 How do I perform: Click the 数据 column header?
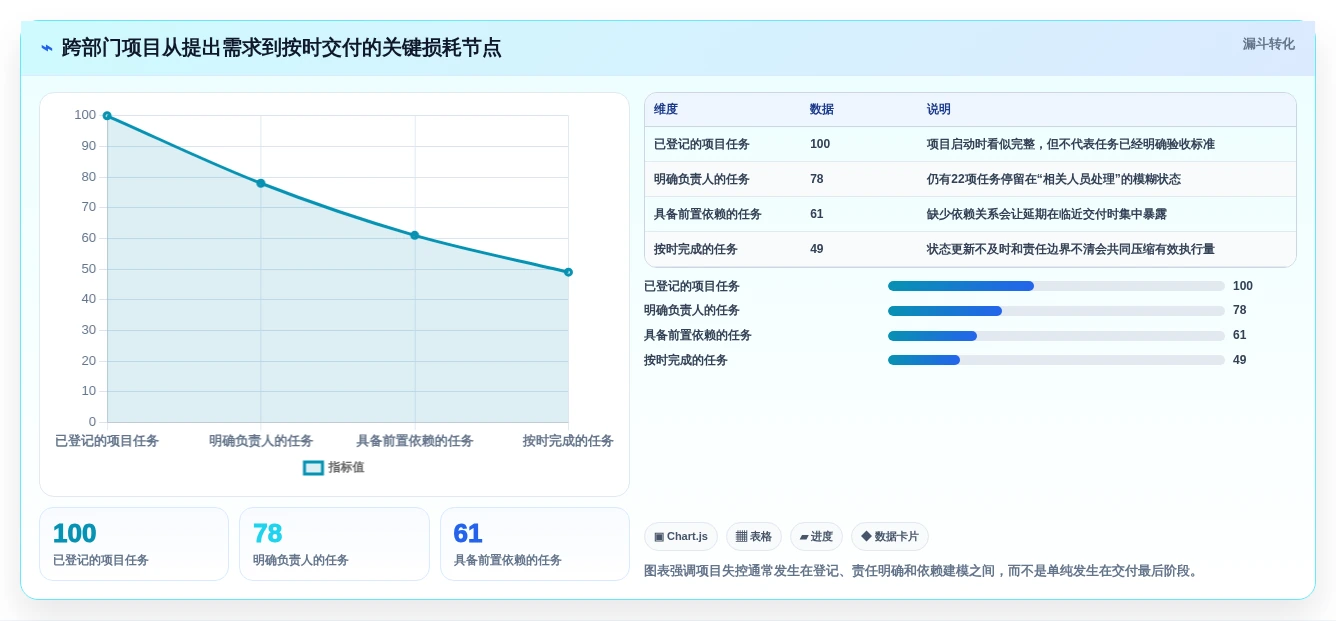pyautogui.click(x=822, y=109)
